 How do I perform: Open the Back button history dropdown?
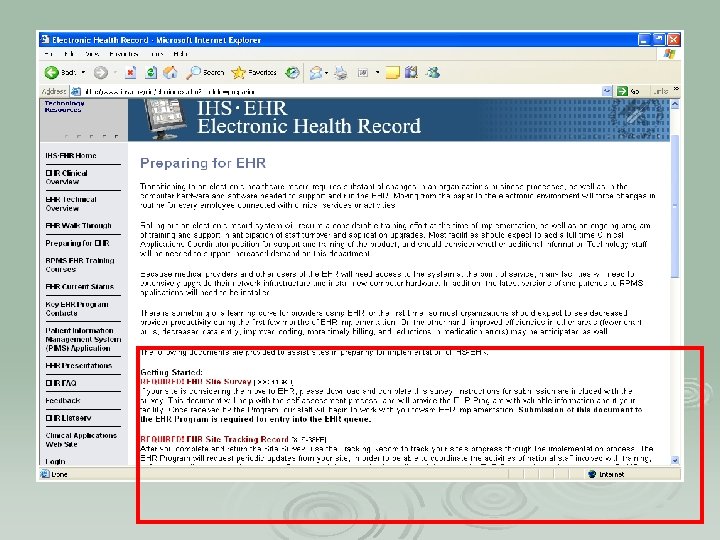pyautogui.click(x=83, y=73)
